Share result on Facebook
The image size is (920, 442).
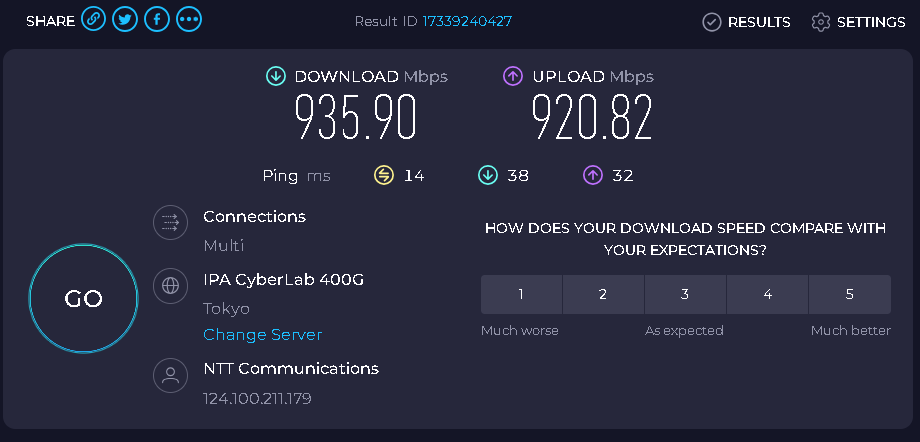[157, 19]
